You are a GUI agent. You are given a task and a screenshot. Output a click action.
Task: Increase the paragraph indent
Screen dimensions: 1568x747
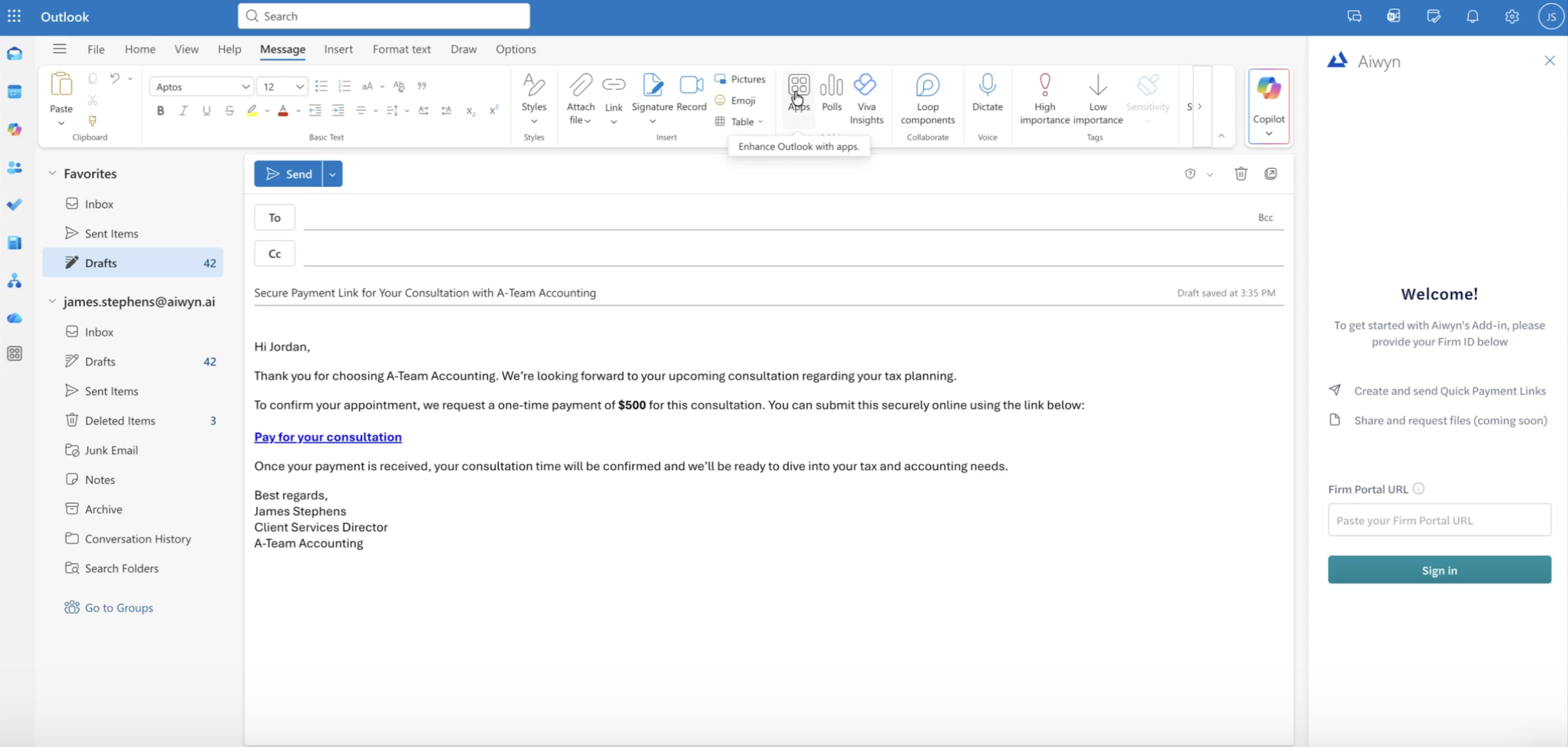click(338, 110)
